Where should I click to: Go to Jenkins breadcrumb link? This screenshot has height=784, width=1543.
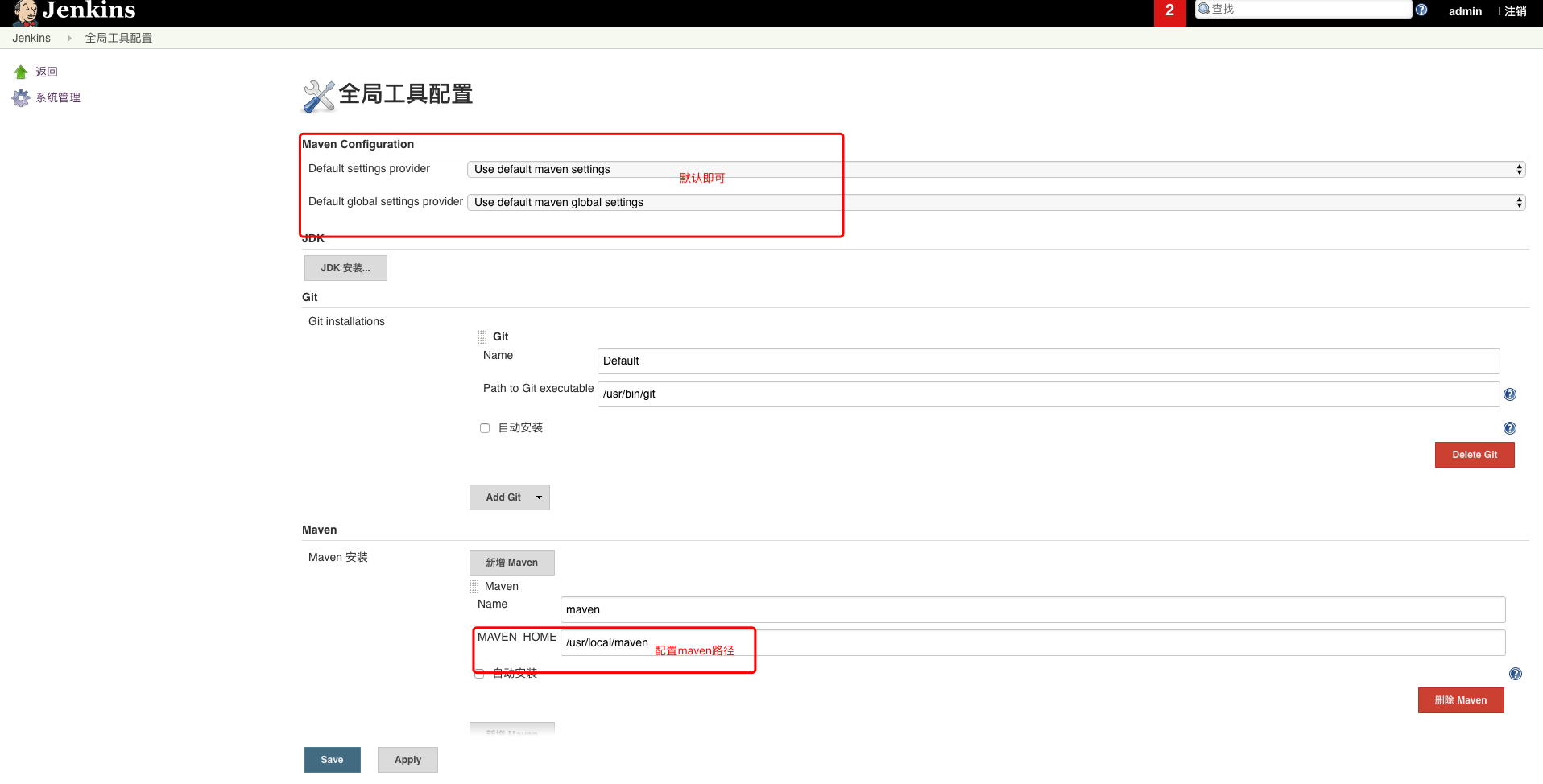tap(31, 38)
